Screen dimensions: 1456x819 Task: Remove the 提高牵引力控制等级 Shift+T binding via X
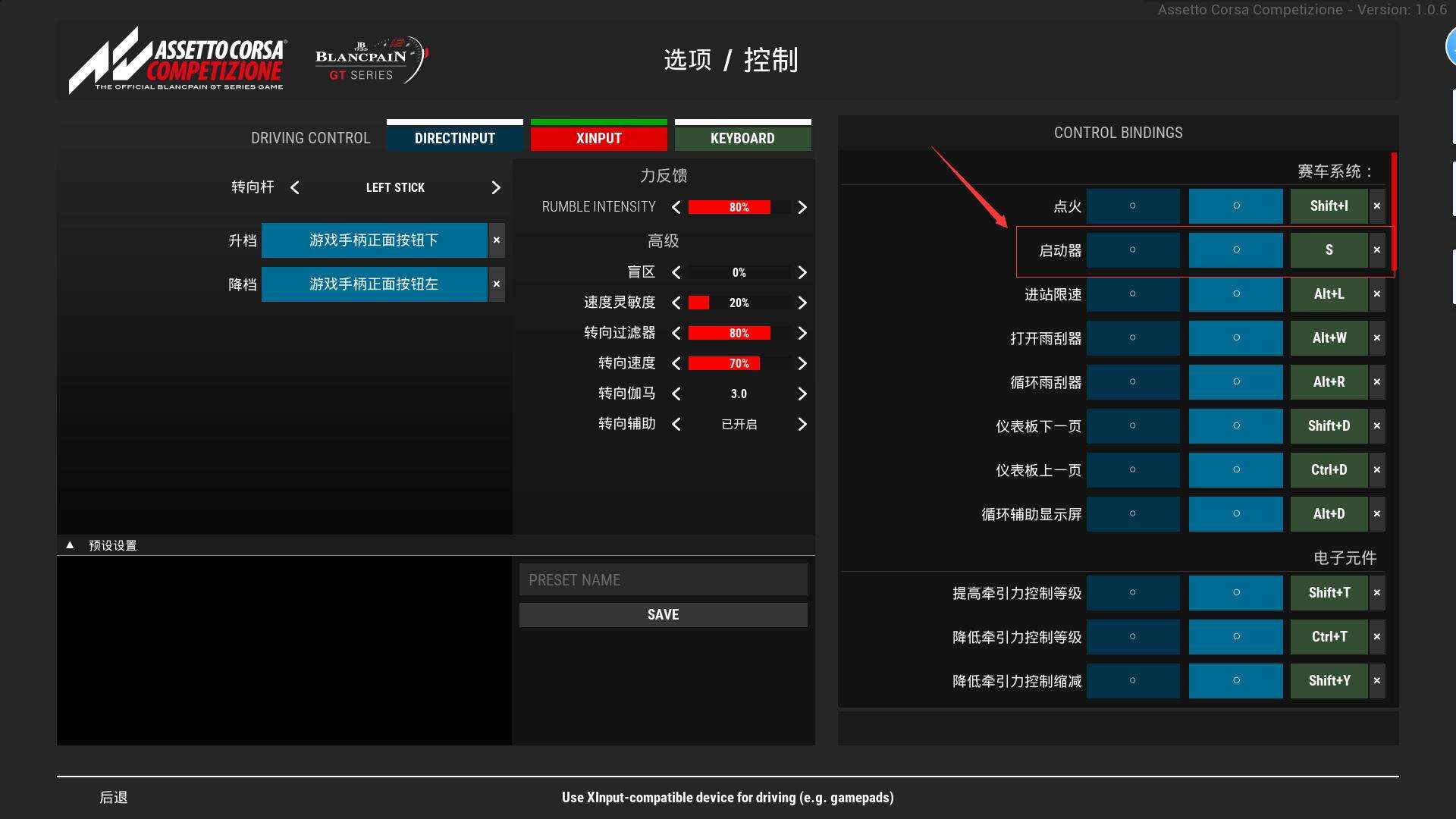1377,593
